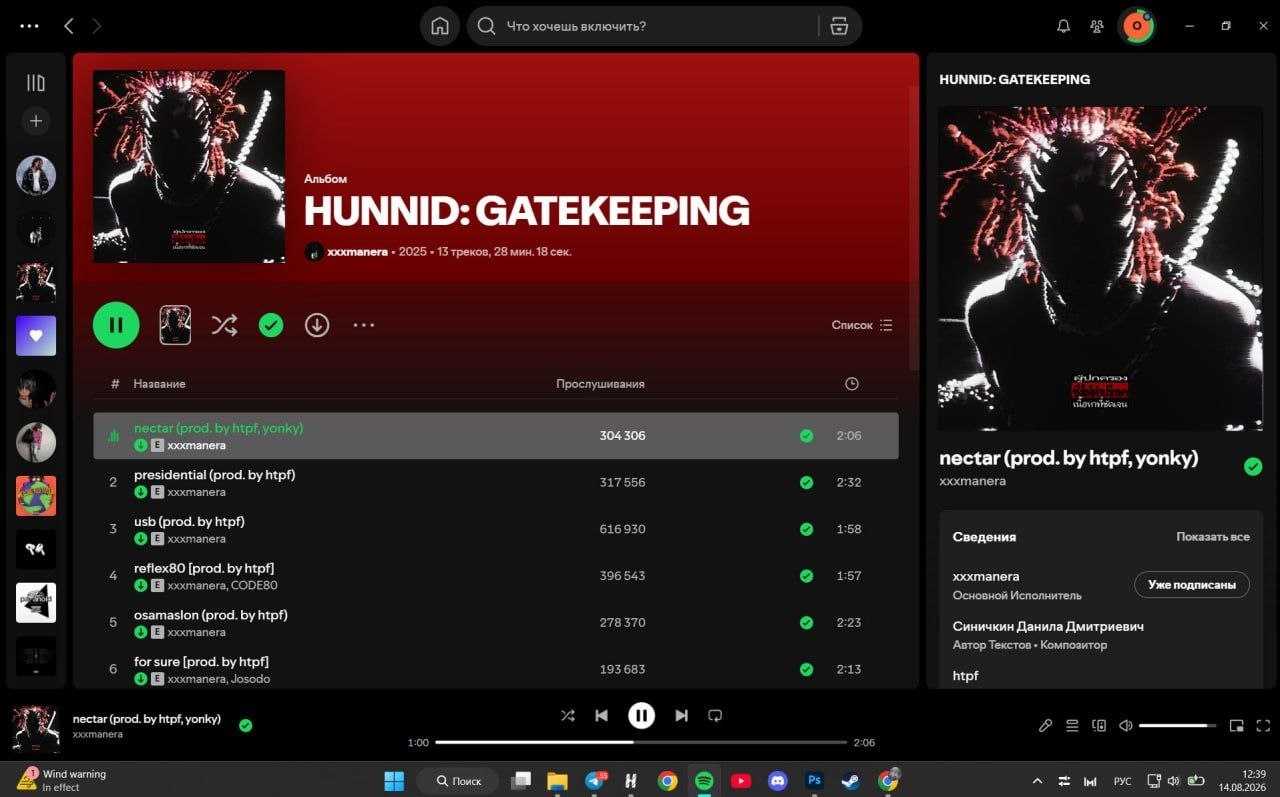Open the playback queue
This screenshot has width=1280, height=797.
click(x=1072, y=726)
